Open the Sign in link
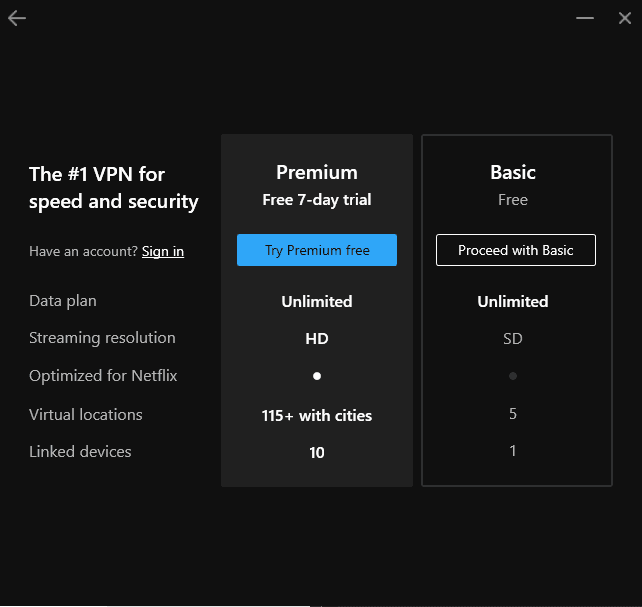642x607 pixels. (x=163, y=251)
